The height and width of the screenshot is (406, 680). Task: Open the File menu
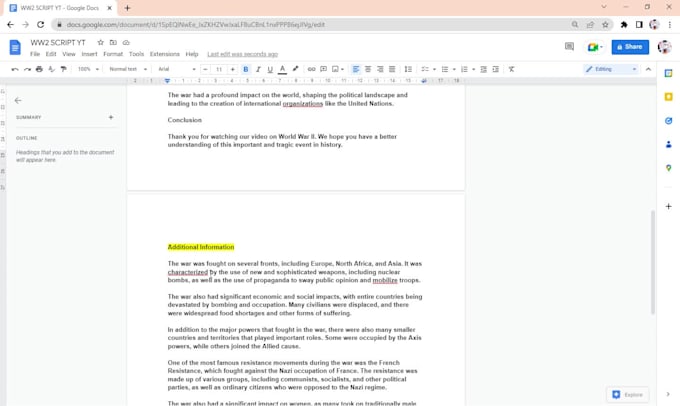tap(35, 54)
